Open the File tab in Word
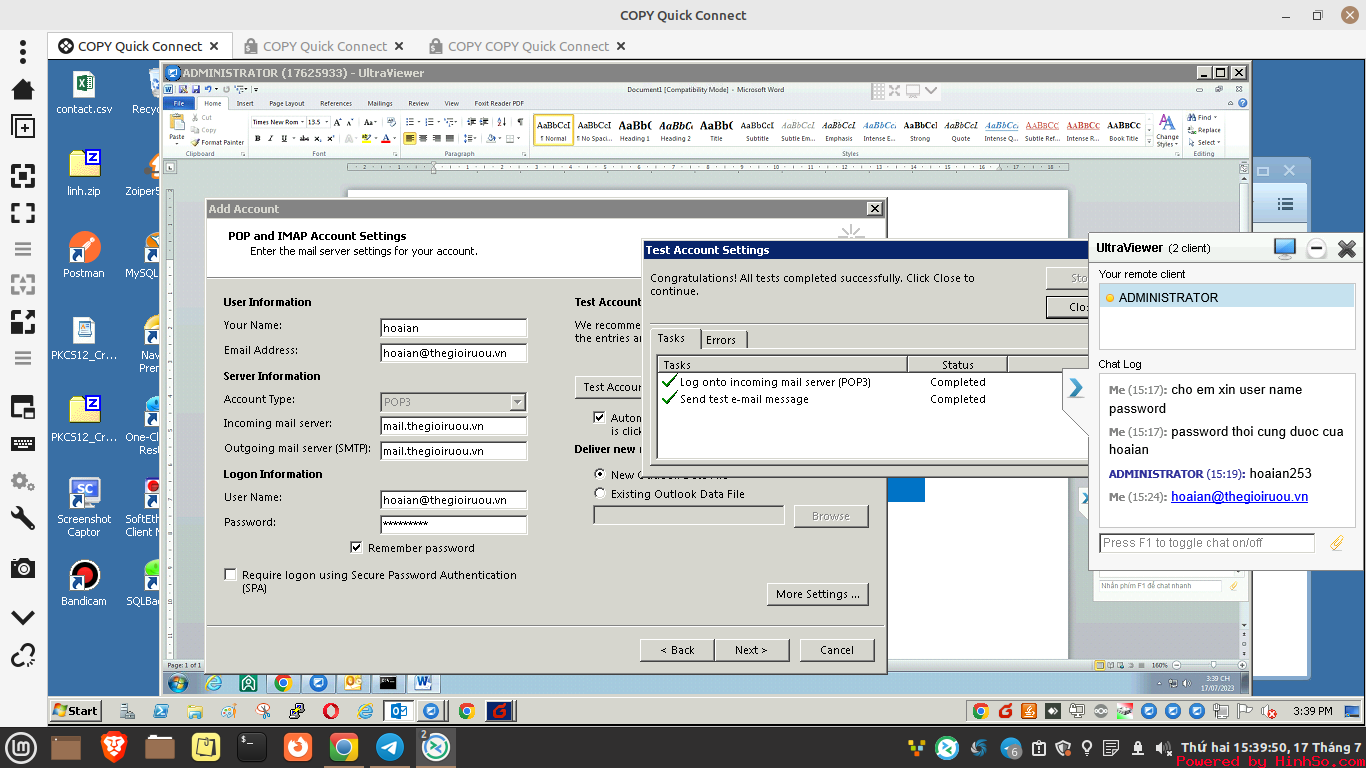 (179, 103)
